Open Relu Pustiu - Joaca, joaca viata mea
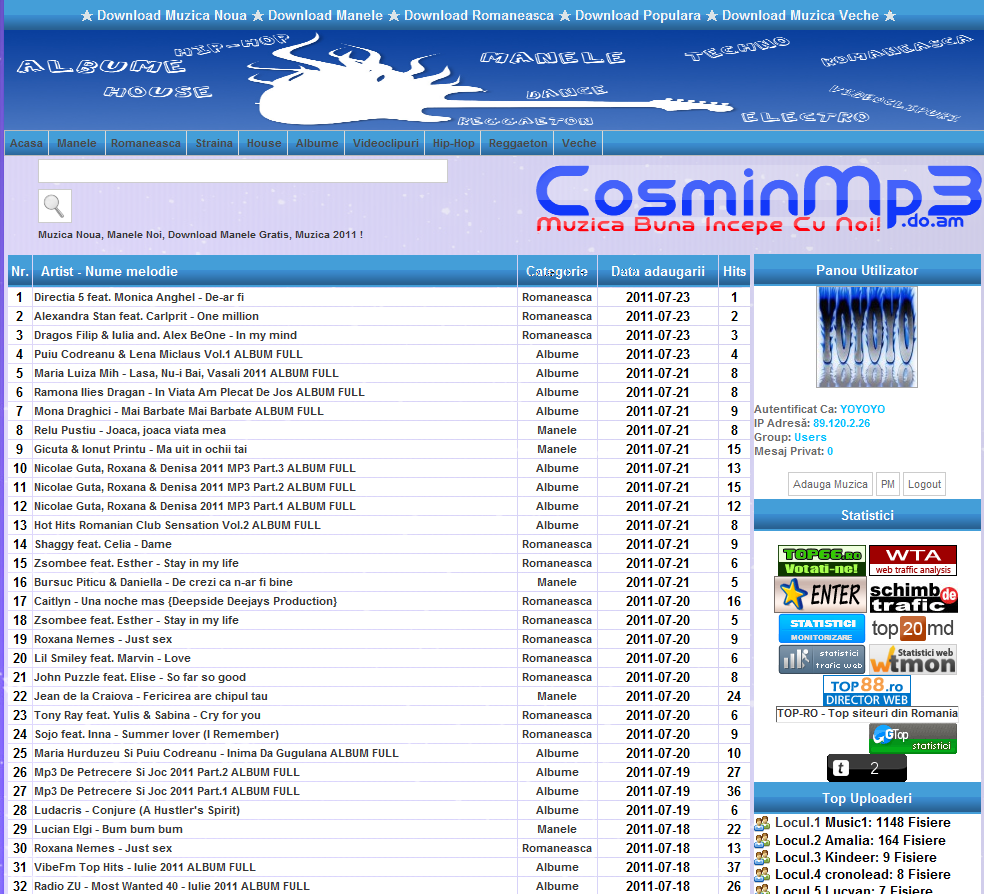The width and height of the screenshot is (984, 894). point(130,430)
